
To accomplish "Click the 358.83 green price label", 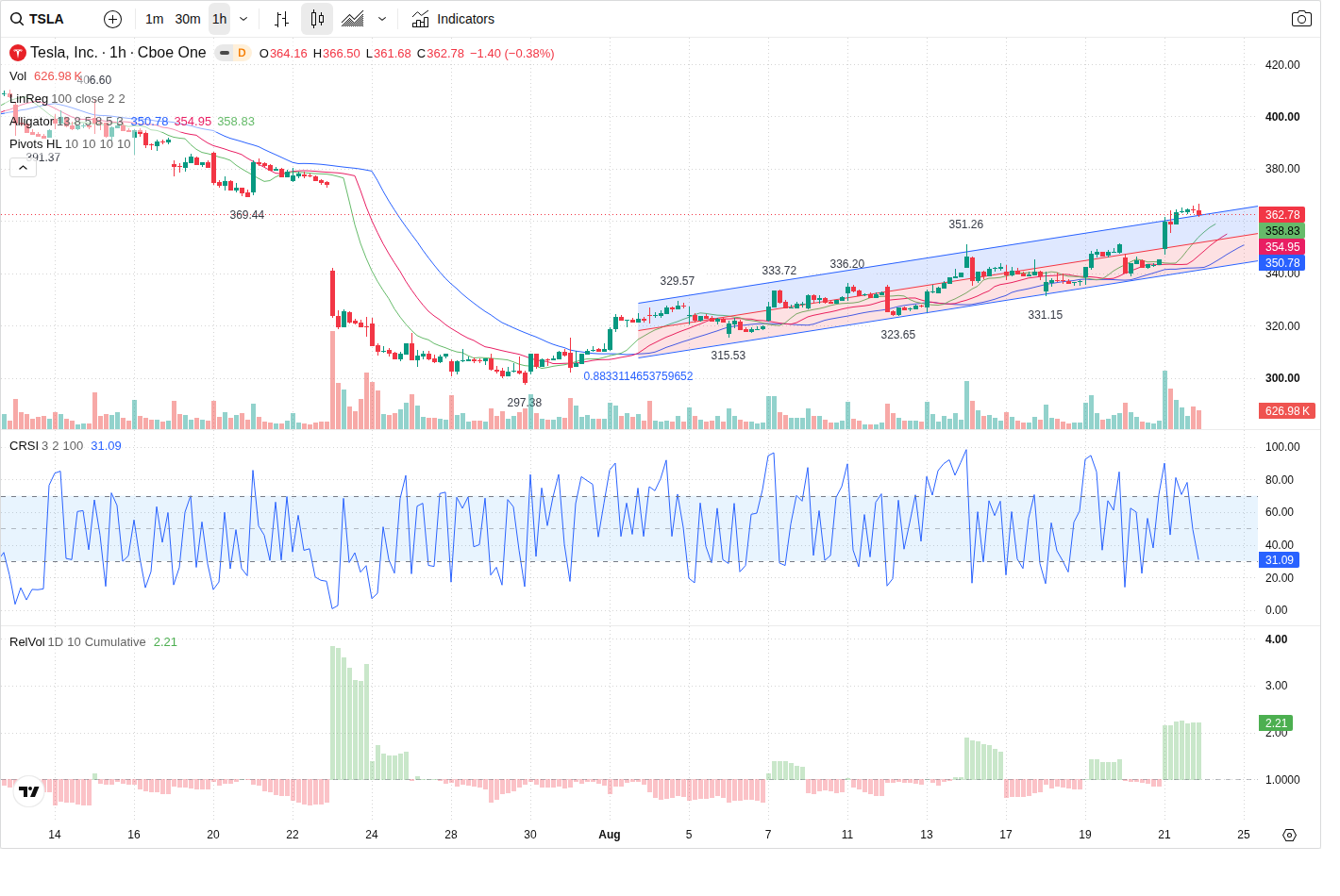I will [1282, 231].
